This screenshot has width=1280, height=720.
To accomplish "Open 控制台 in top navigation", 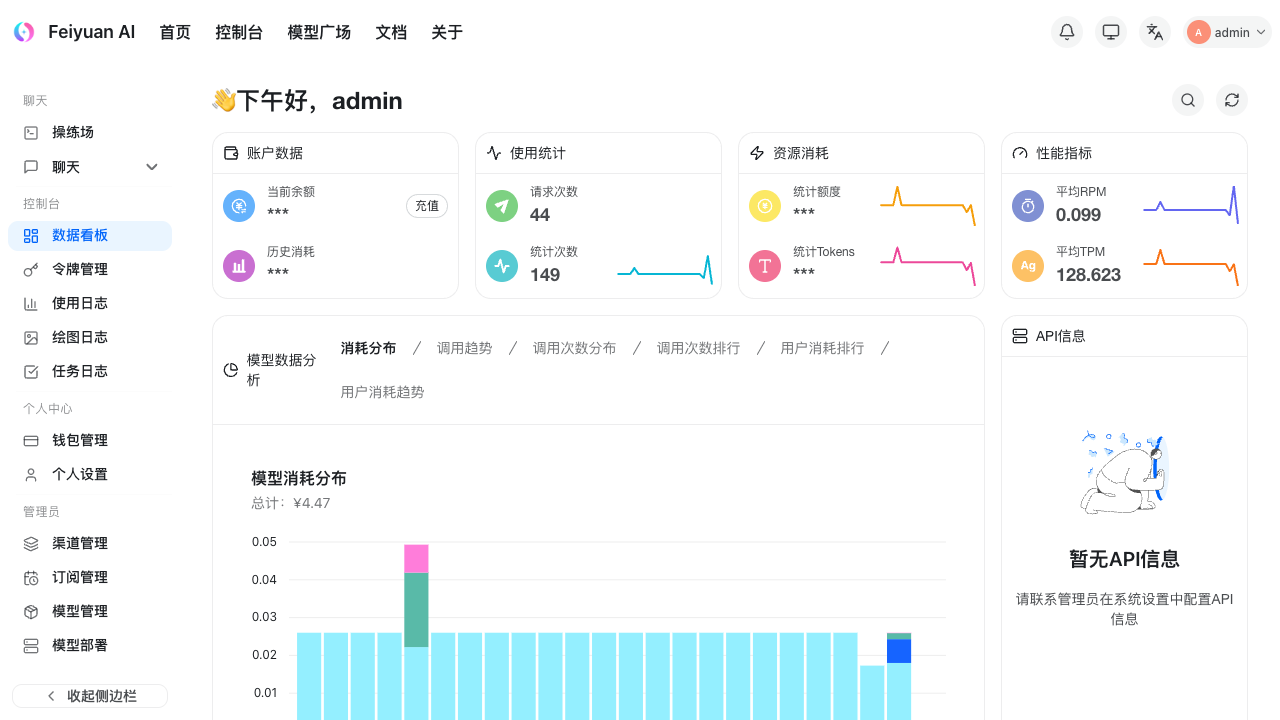I will 239,32.
